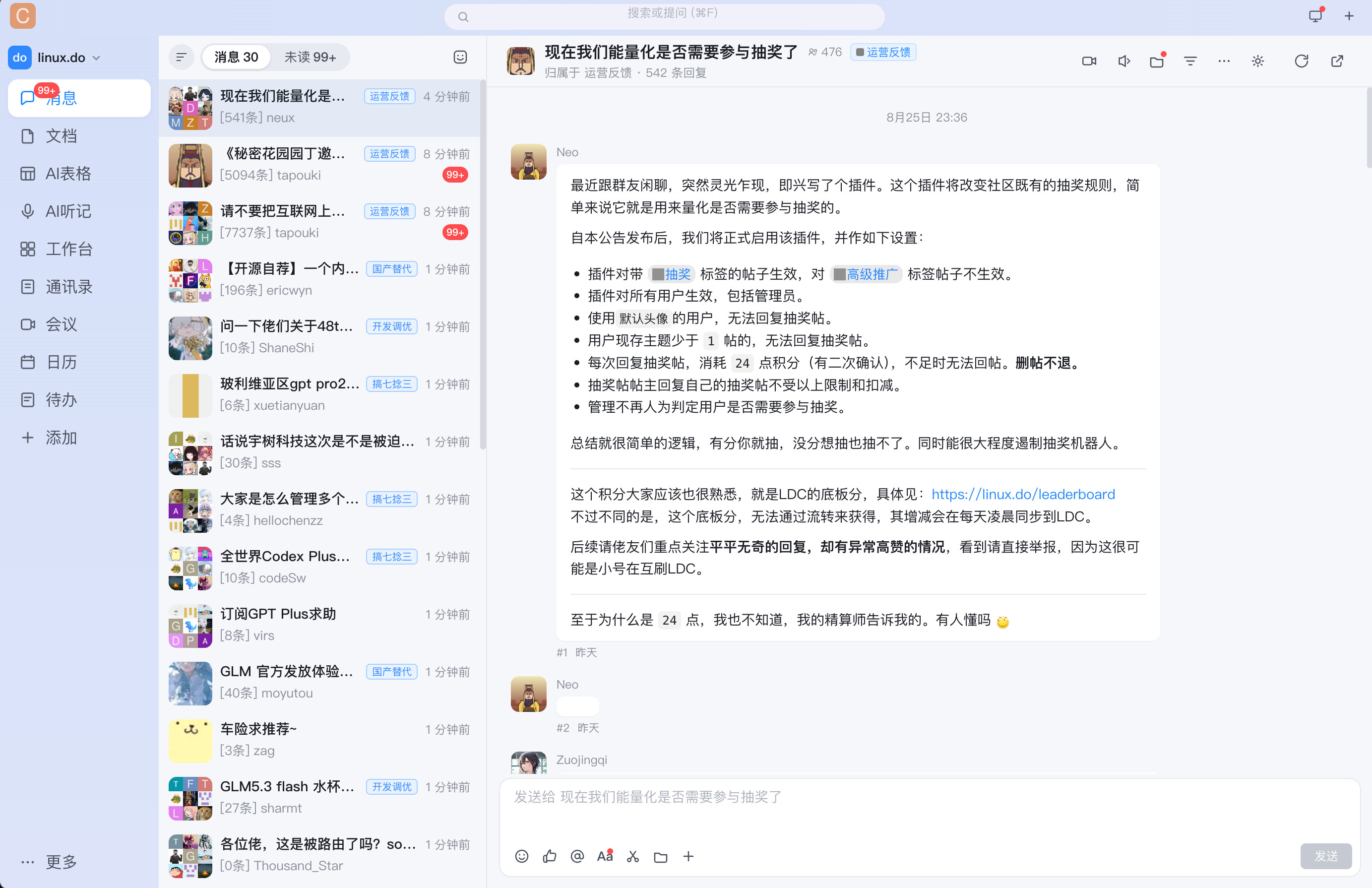Open chat in external window icon
Viewport: 1372px width, 888px height.
point(1337,61)
